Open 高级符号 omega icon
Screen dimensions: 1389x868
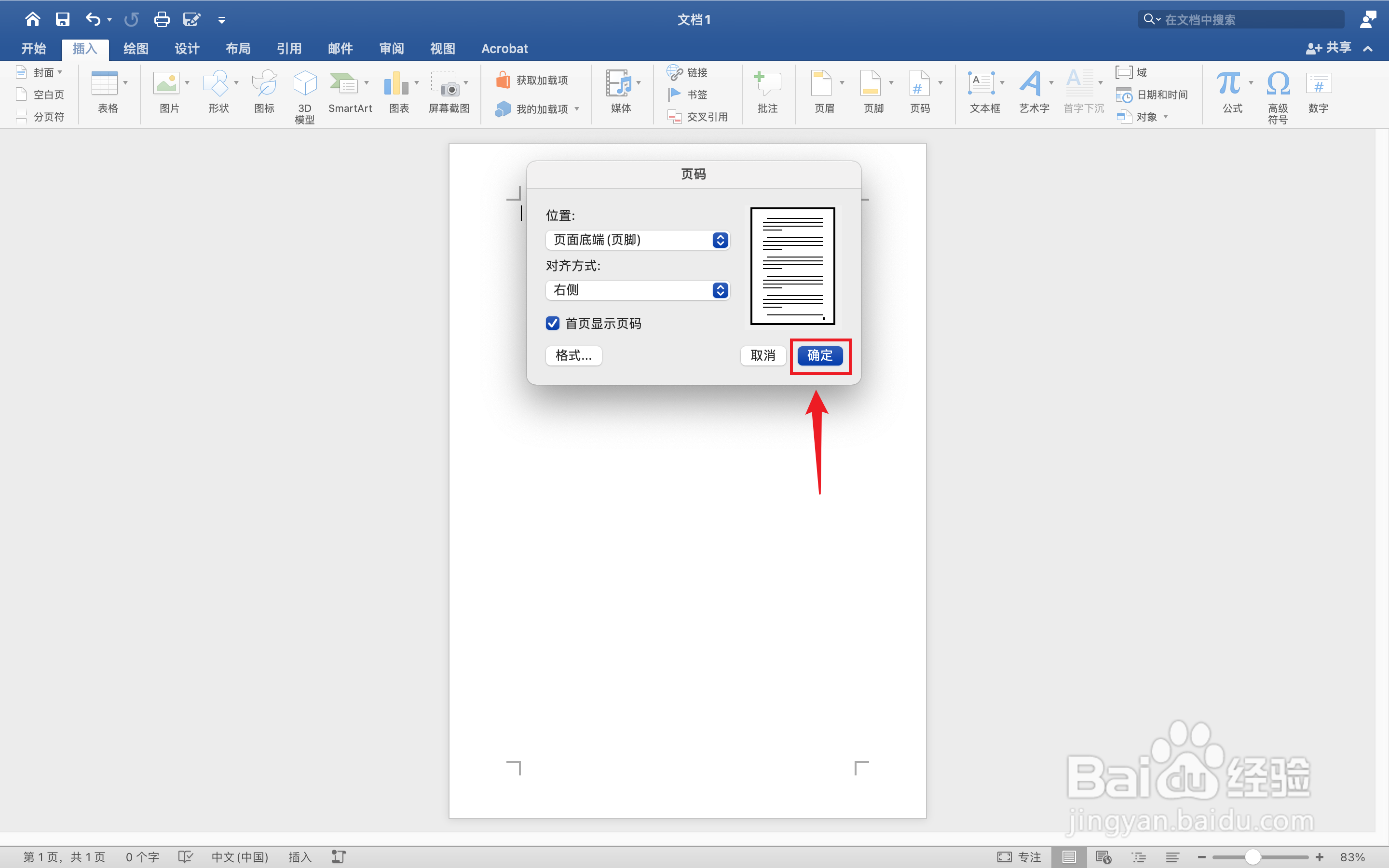coord(1278,84)
